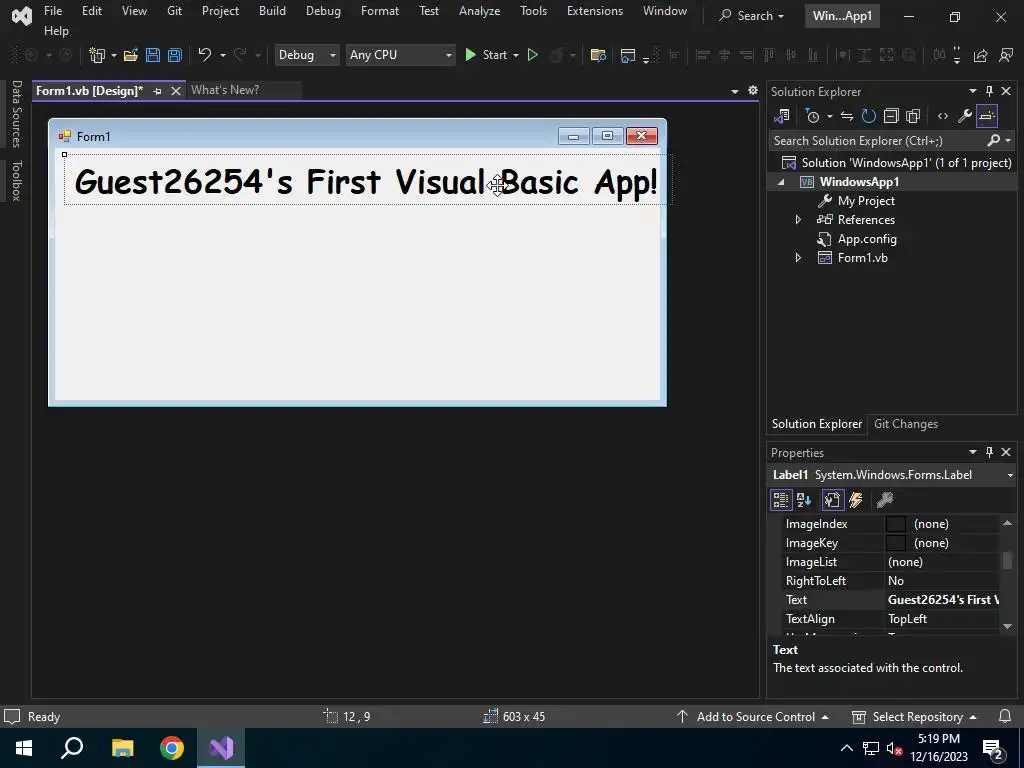
Task: Open the Analyze menu
Action: pyautogui.click(x=479, y=11)
